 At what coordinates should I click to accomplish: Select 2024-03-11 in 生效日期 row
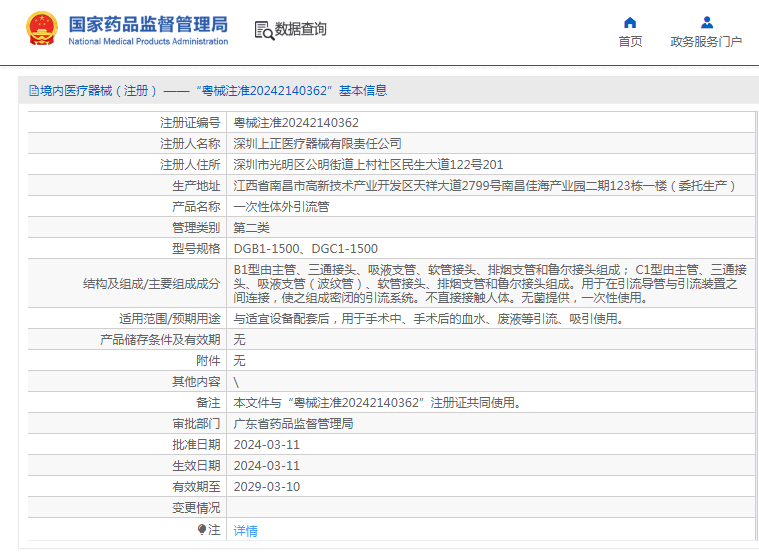[267, 465]
